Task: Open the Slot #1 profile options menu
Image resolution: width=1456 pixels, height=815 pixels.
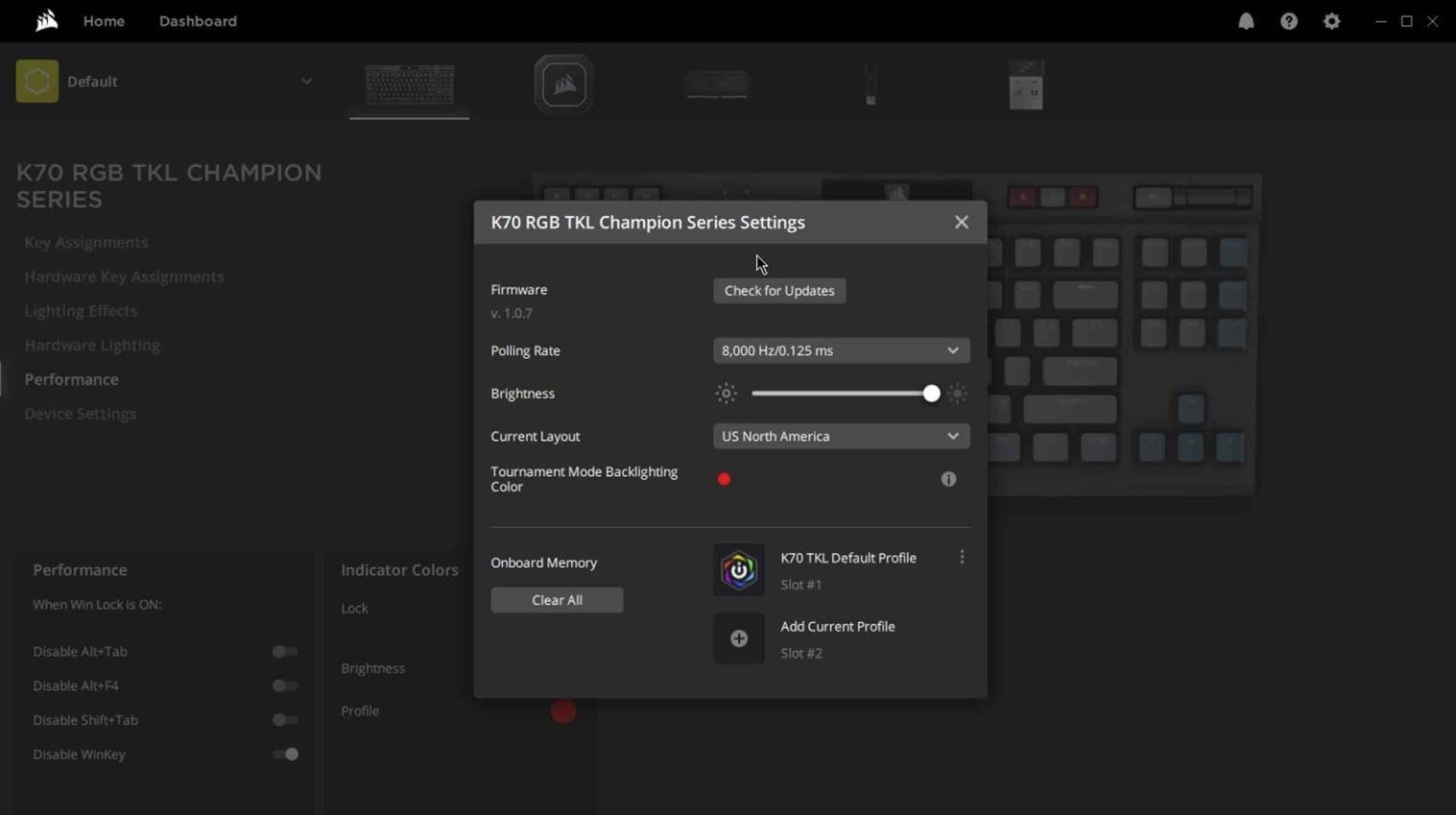Action: (962, 558)
